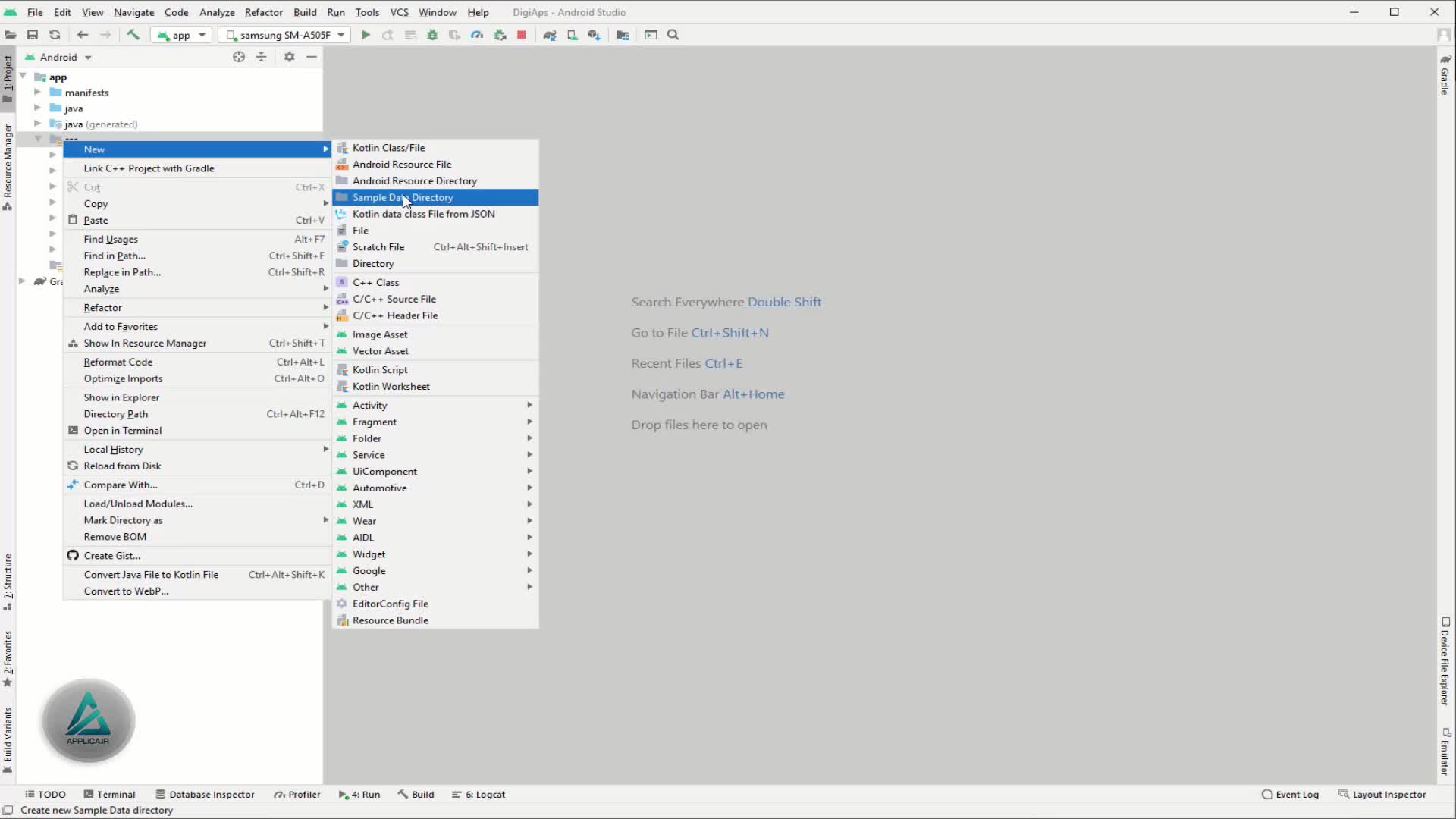Expand the manifests folder
This screenshot has height=819, width=1456.
37,93
